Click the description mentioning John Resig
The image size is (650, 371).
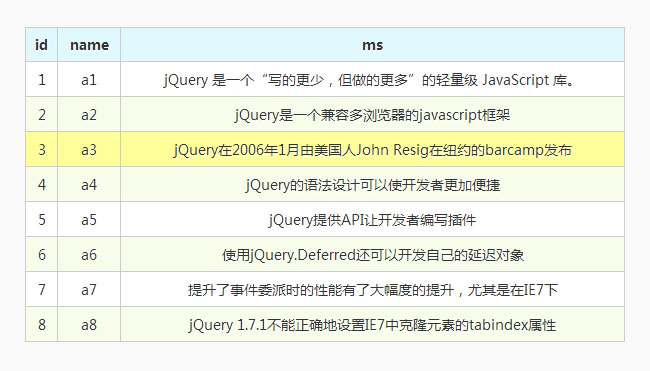click(372, 149)
